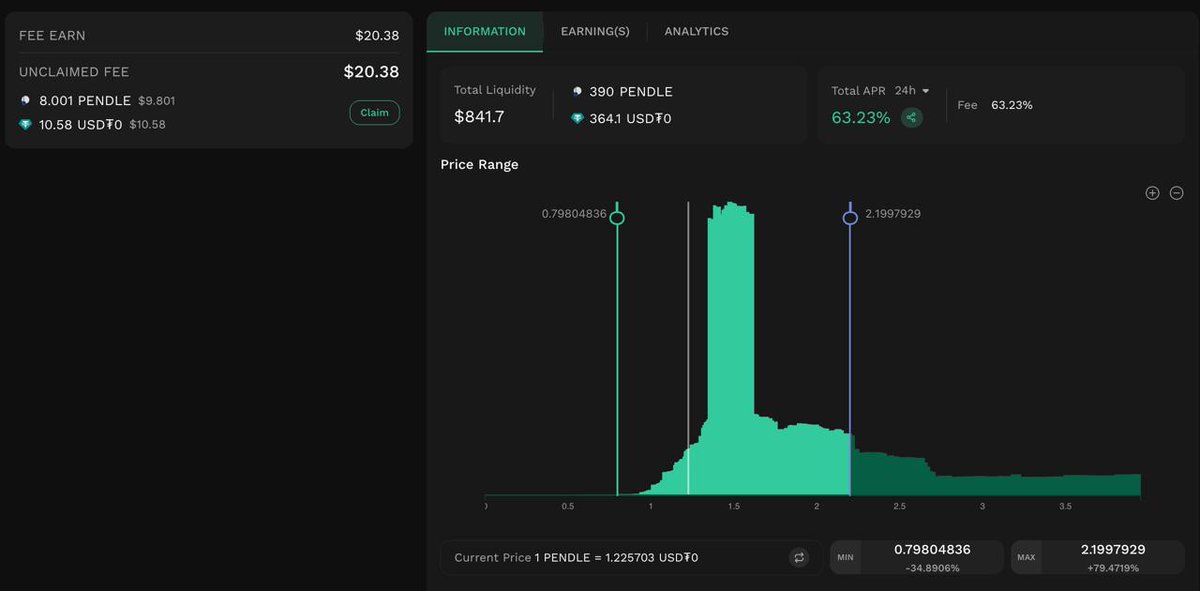Click the Total Liquidity value $841.7
Image resolution: width=1200 pixels, height=591 pixels.
pyautogui.click(x=479, y=117)
